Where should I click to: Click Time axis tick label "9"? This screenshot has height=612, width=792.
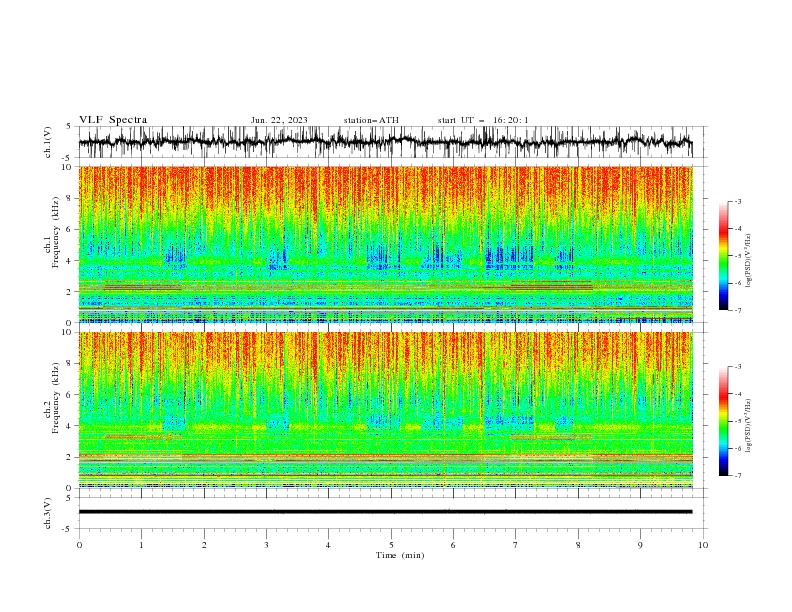(x=640, y=545)
